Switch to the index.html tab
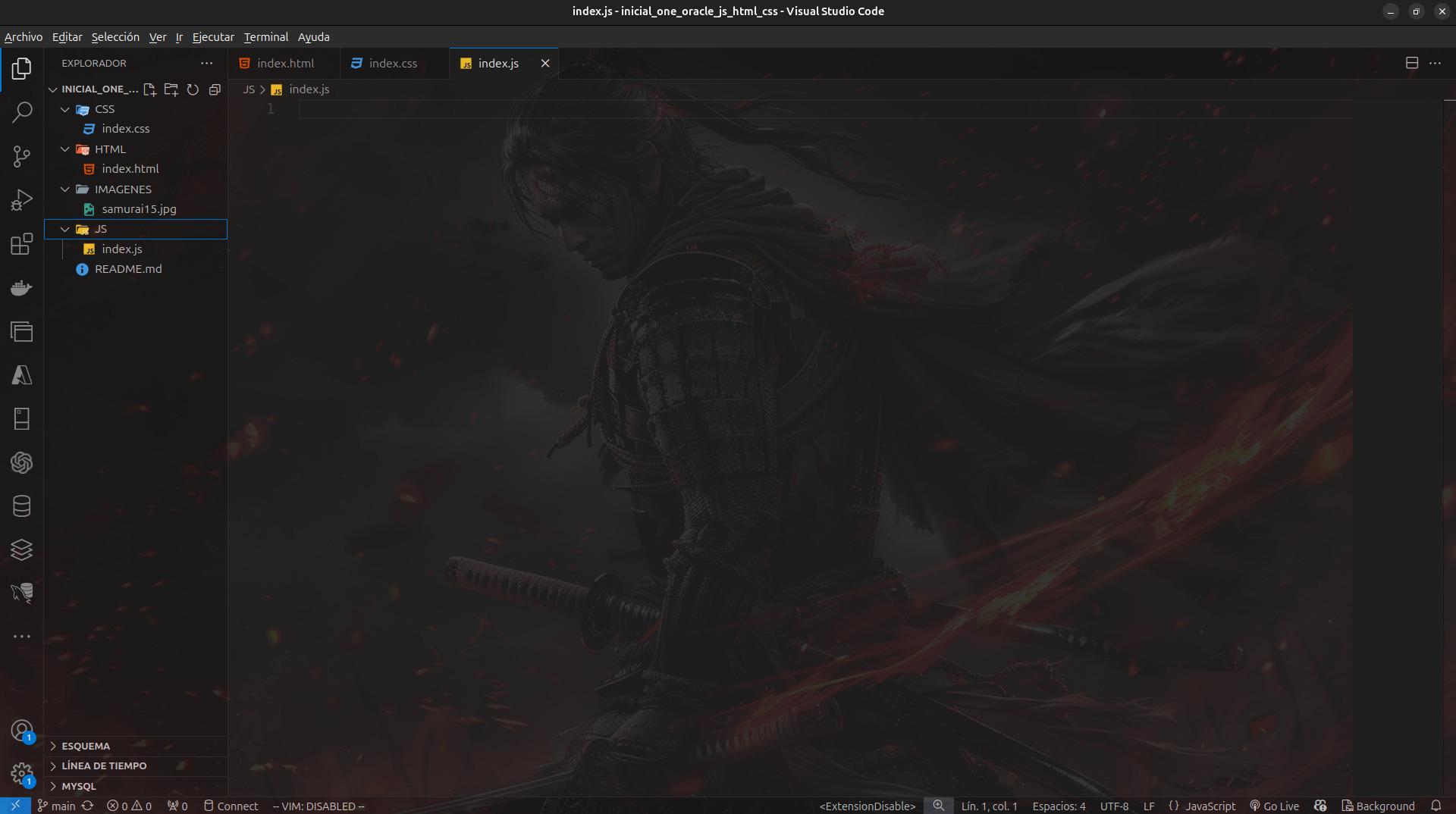Image resolution: width=1456 pixels, height=814 pixels. click(x=284, y=64)
